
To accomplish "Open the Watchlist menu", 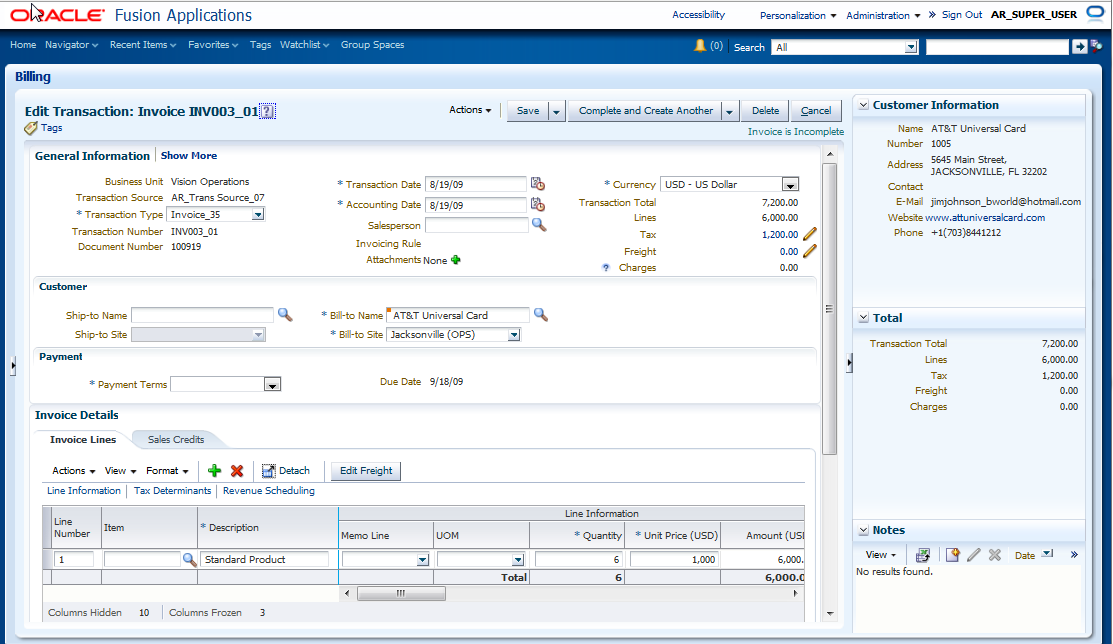I will pos(305,45).
